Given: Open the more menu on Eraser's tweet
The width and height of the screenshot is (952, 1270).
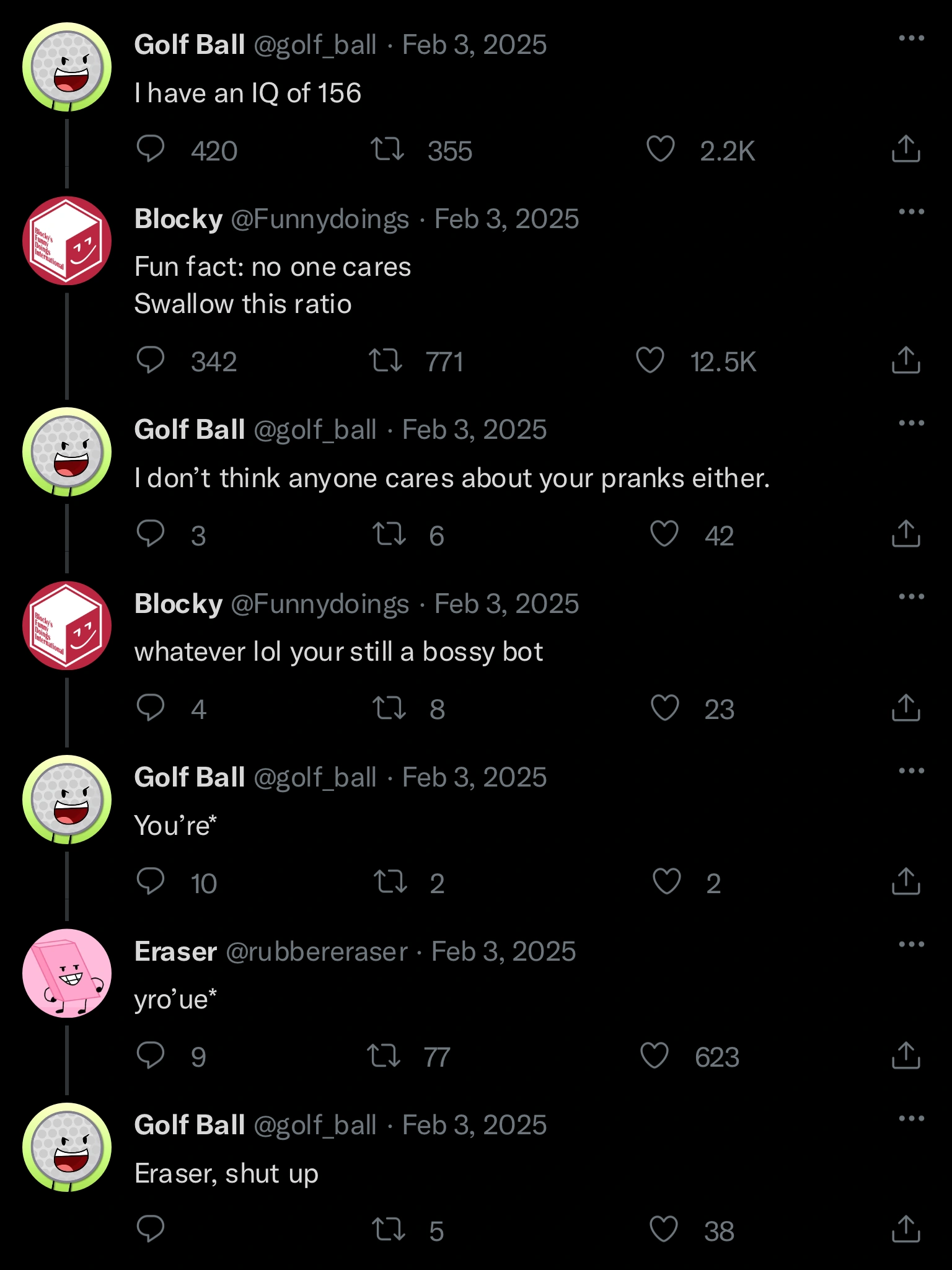Looking at the screenshot, I should point(912,943).
